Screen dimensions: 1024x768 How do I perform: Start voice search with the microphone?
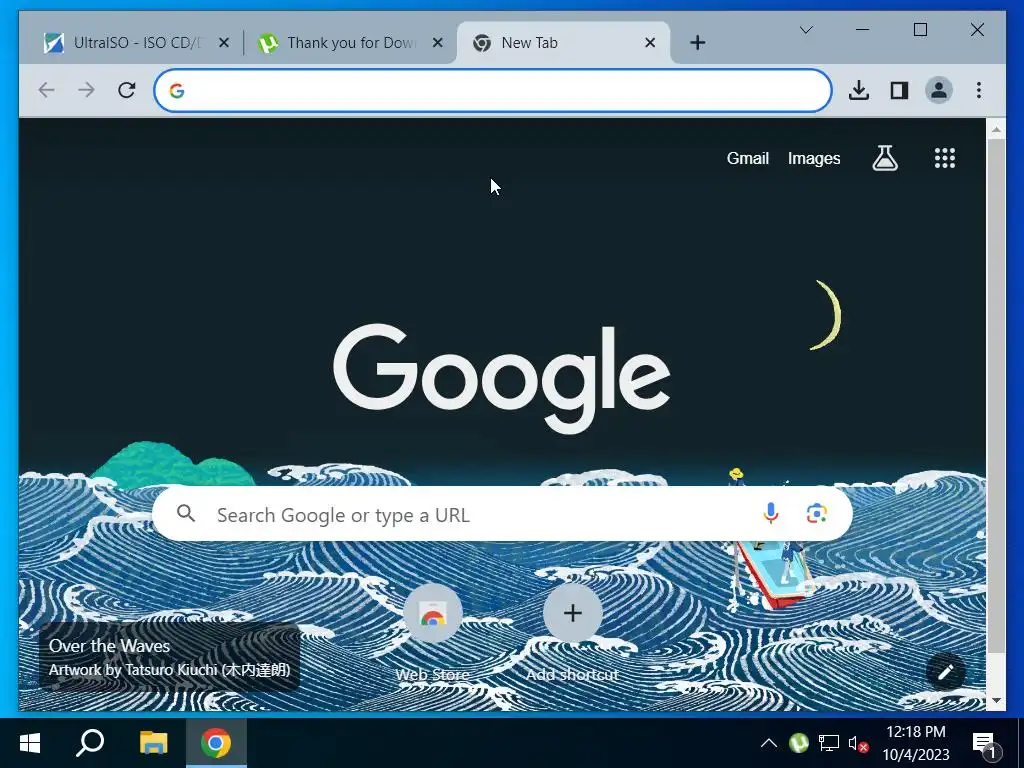coord(771,514)
